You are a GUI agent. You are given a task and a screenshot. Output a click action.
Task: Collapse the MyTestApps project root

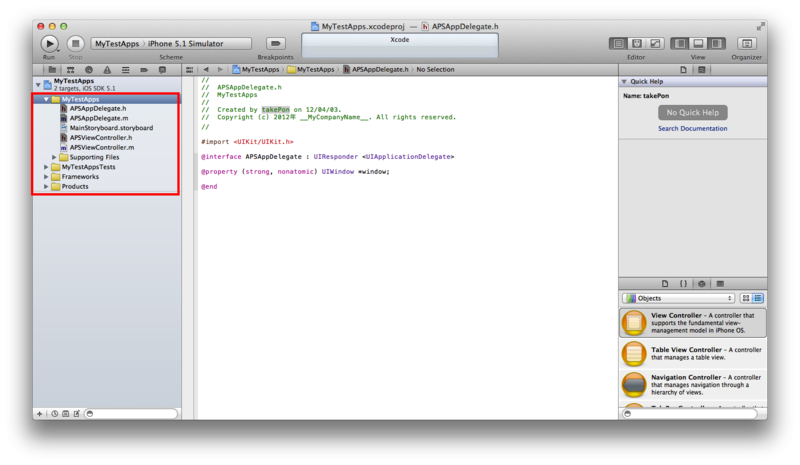click(x=38, y=84)
